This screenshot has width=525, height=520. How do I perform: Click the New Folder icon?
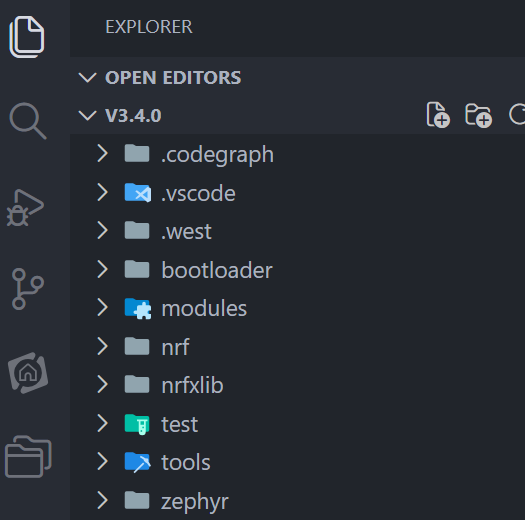coord(478,116)
